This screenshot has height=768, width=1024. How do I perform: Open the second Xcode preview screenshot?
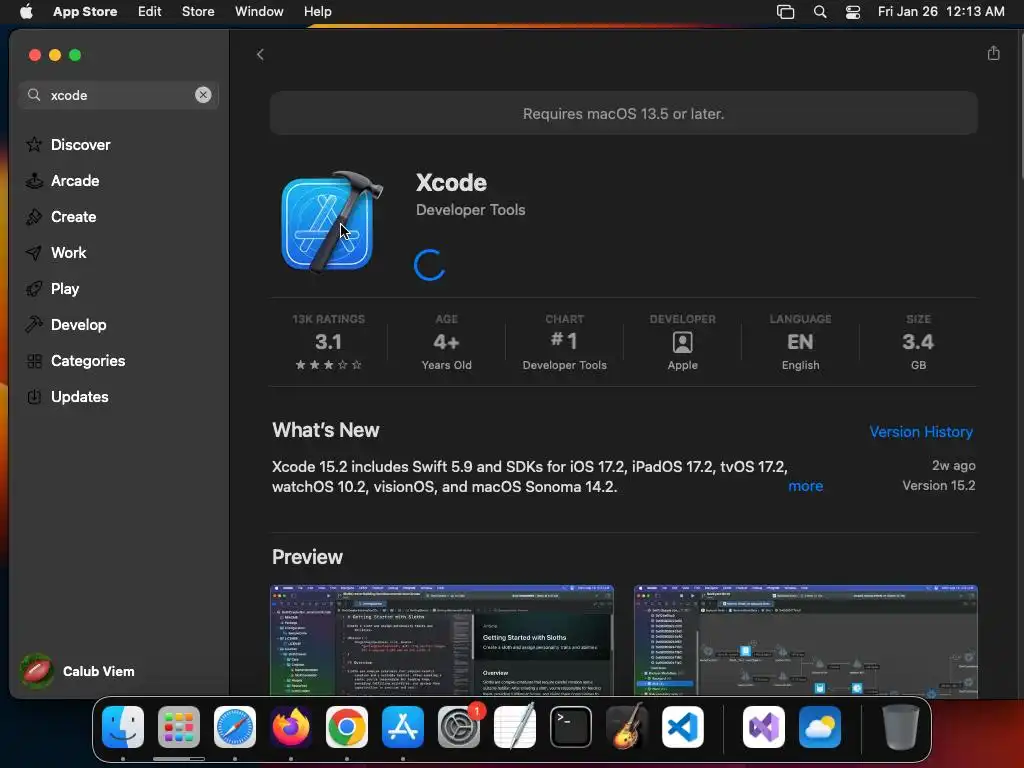click(x=805, y=640)
